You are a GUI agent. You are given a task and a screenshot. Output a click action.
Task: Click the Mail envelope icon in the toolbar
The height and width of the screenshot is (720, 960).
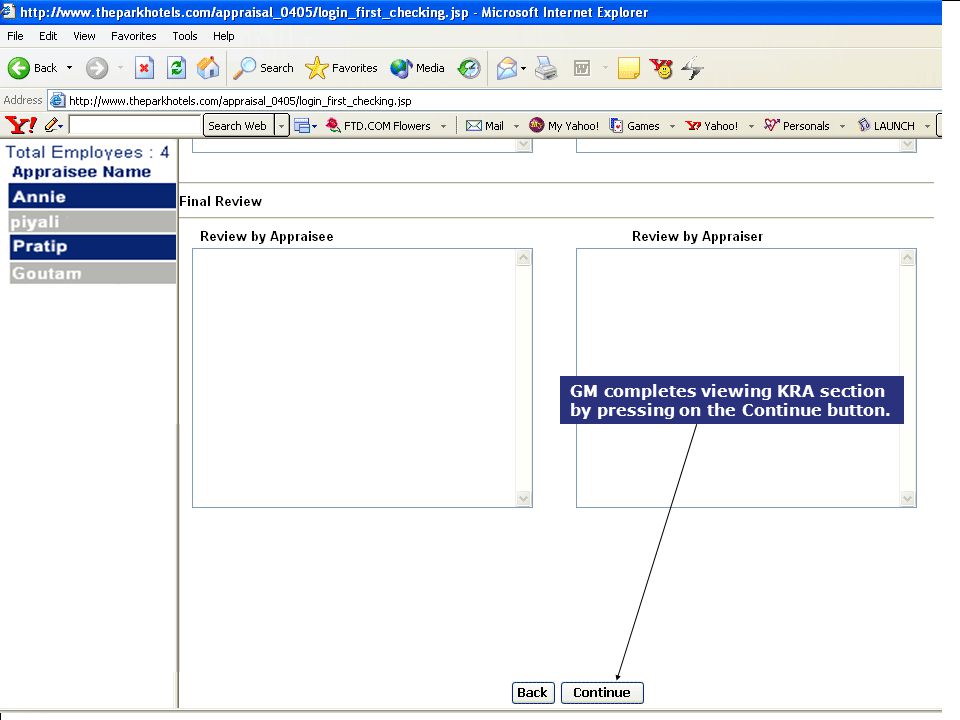point(507,68)
